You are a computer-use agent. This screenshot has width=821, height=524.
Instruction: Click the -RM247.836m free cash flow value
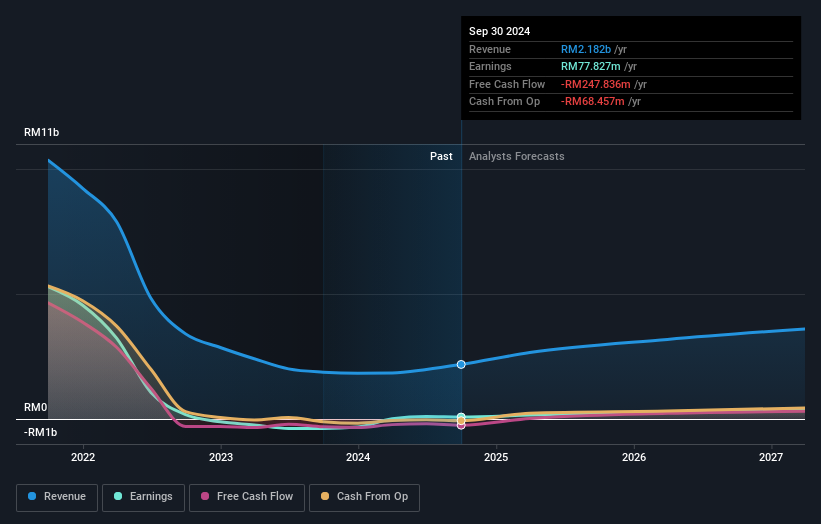click(x=595, y=84)
